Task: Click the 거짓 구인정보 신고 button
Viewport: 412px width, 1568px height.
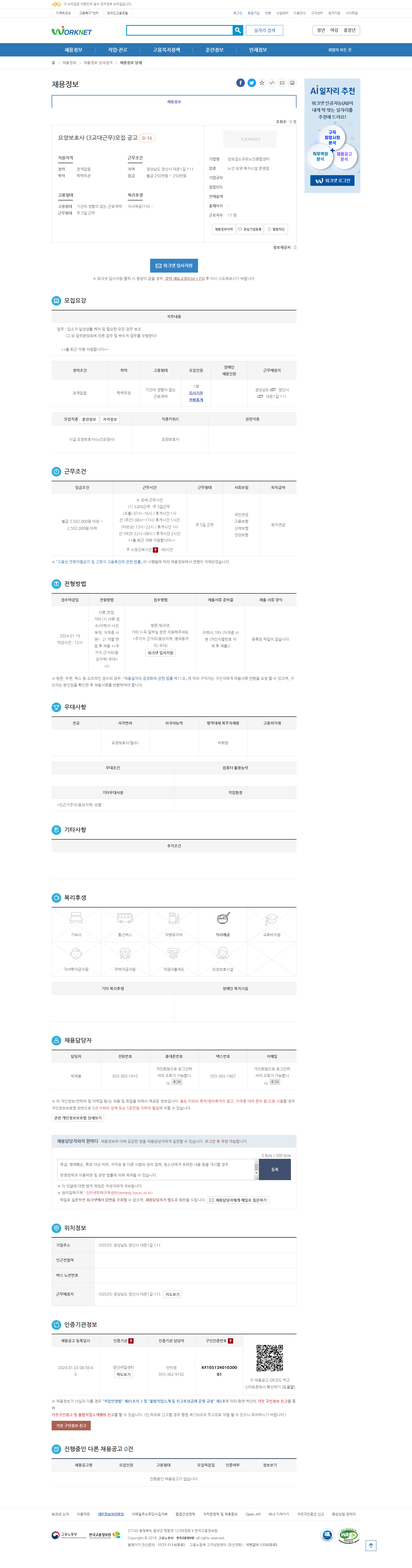Action: pos(71,1425)
